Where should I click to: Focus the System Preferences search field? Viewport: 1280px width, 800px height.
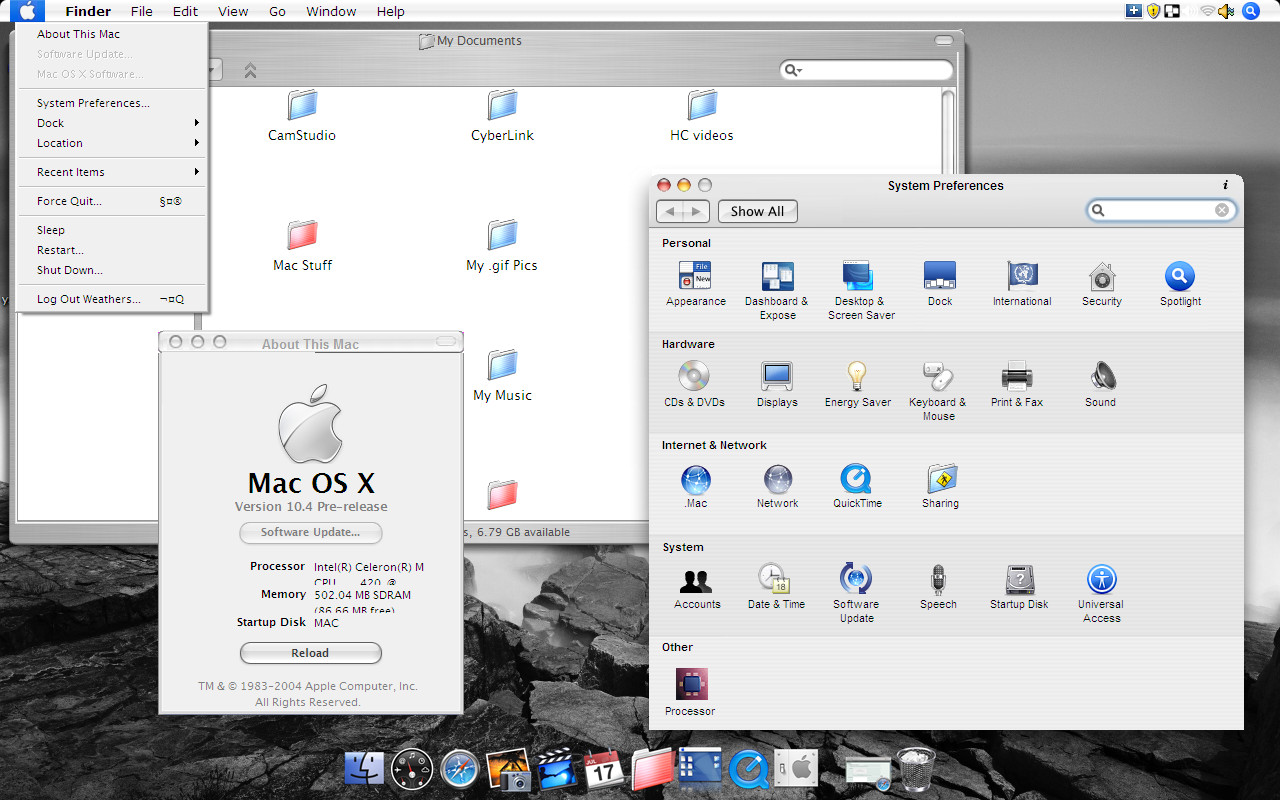coord(1161,210)
